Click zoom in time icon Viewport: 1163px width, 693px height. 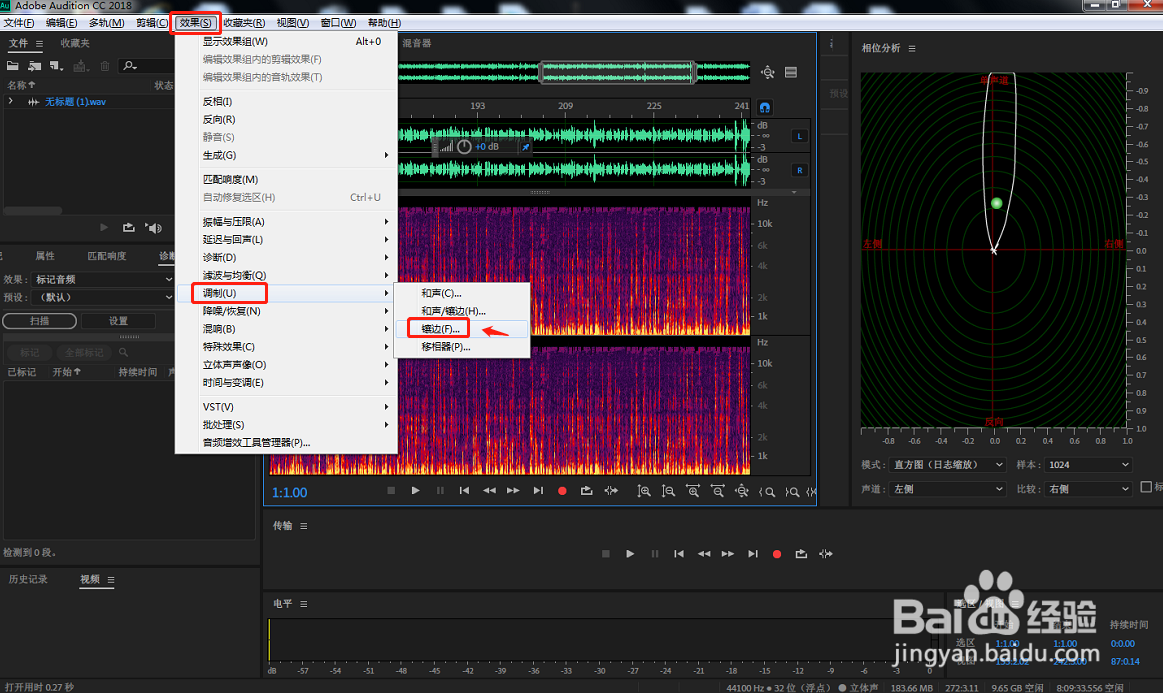click(x=693, y=491)
